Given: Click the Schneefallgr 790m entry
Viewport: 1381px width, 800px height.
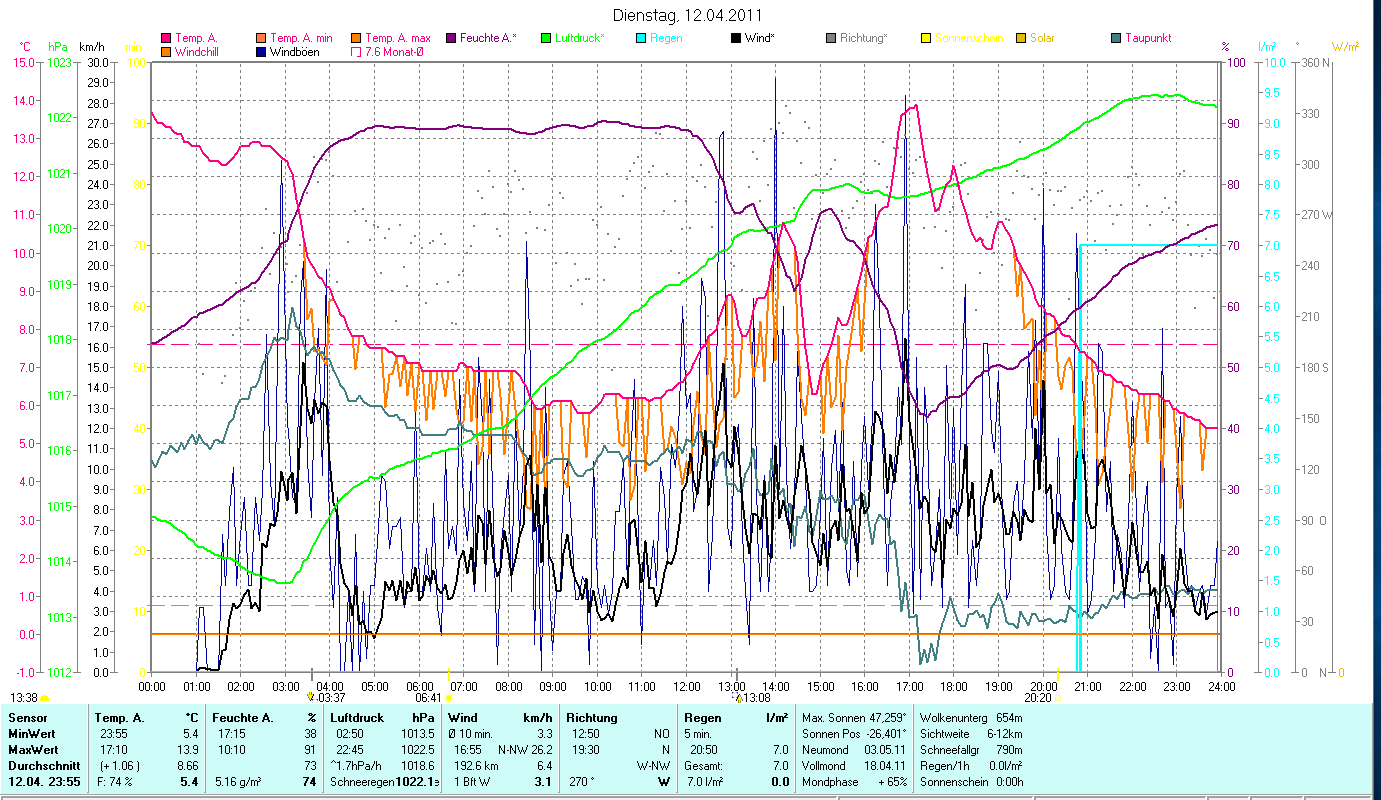Looking at the screenshot, I should (x=971, y=750).
